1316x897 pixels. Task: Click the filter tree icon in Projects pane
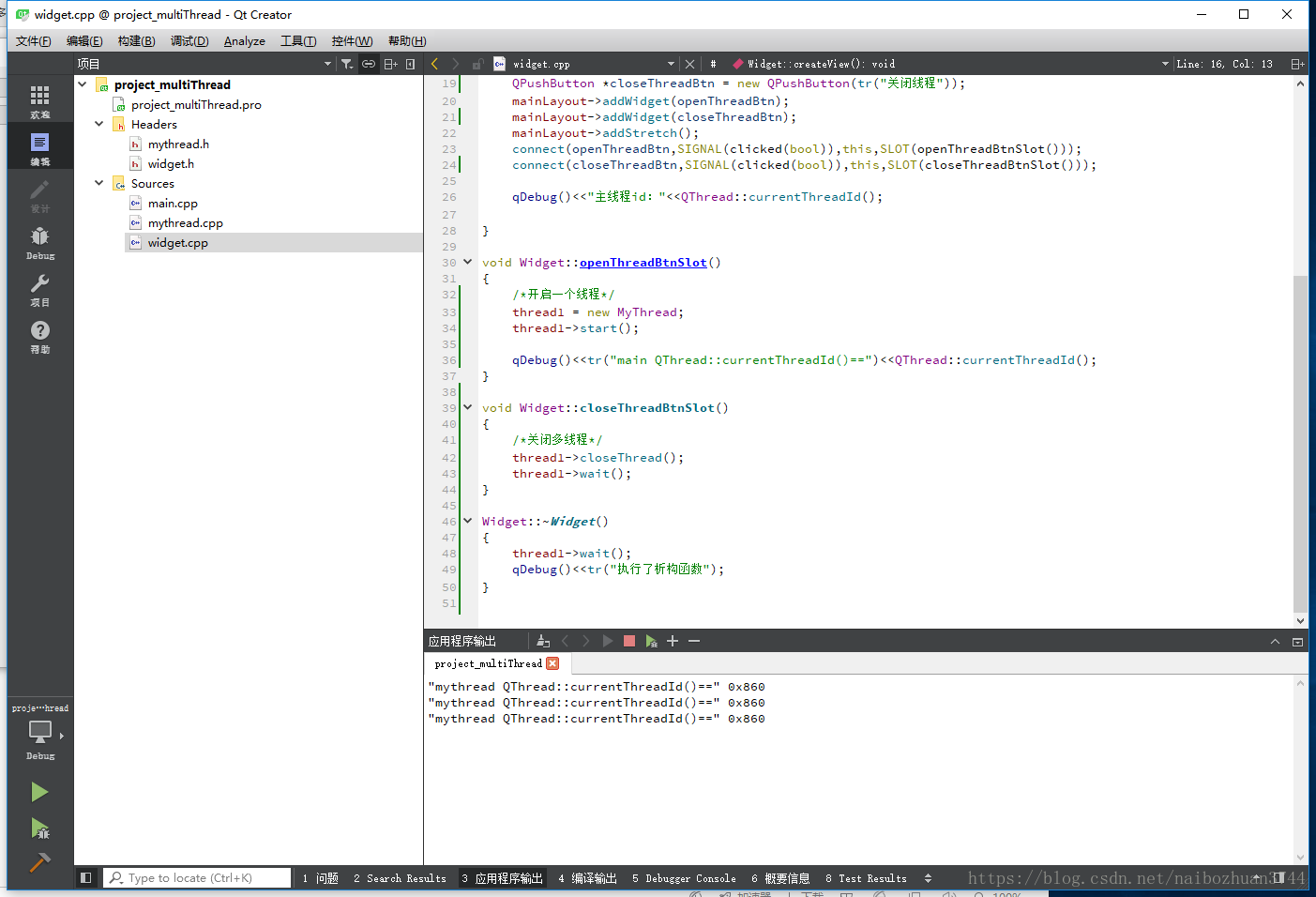pos(347,64)
